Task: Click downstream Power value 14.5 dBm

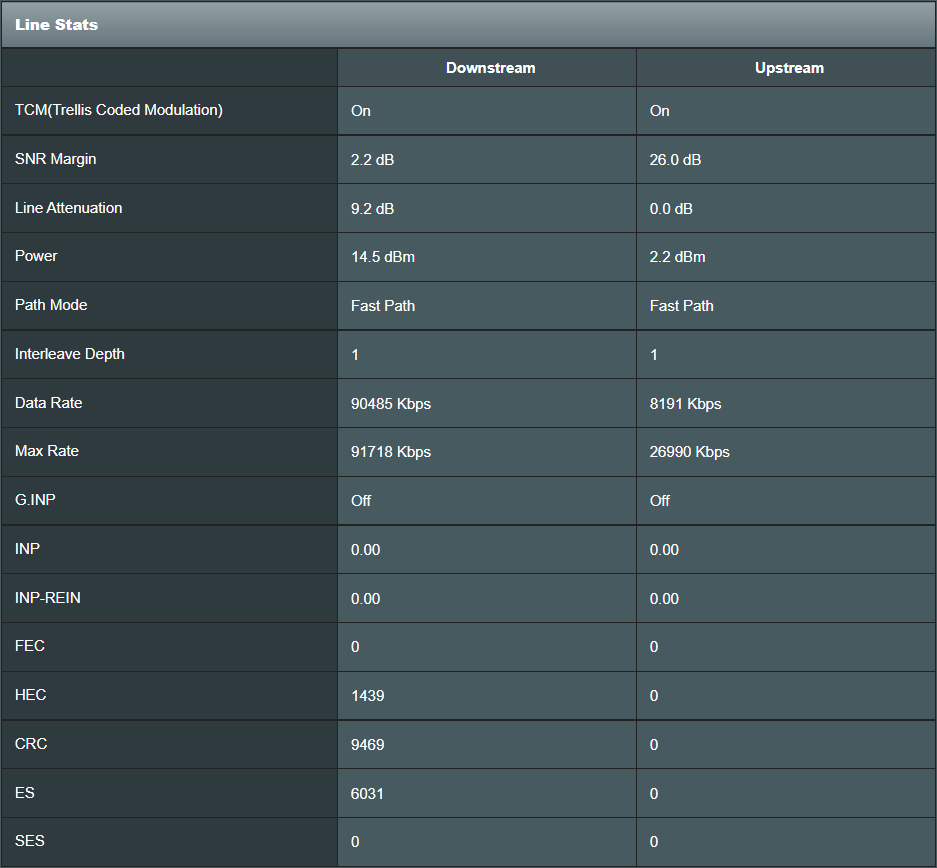Action: 383,257
